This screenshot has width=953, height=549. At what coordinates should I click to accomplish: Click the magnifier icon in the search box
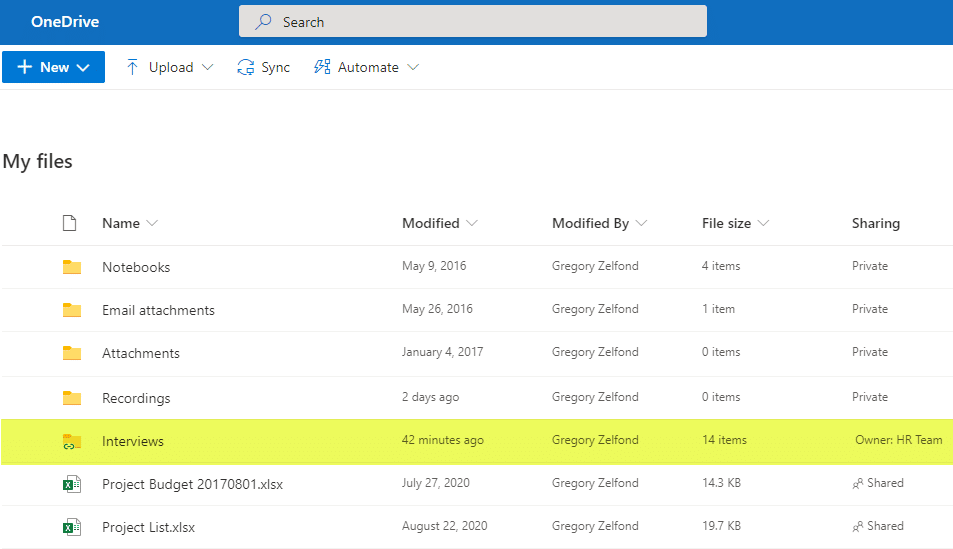[264, 22]
